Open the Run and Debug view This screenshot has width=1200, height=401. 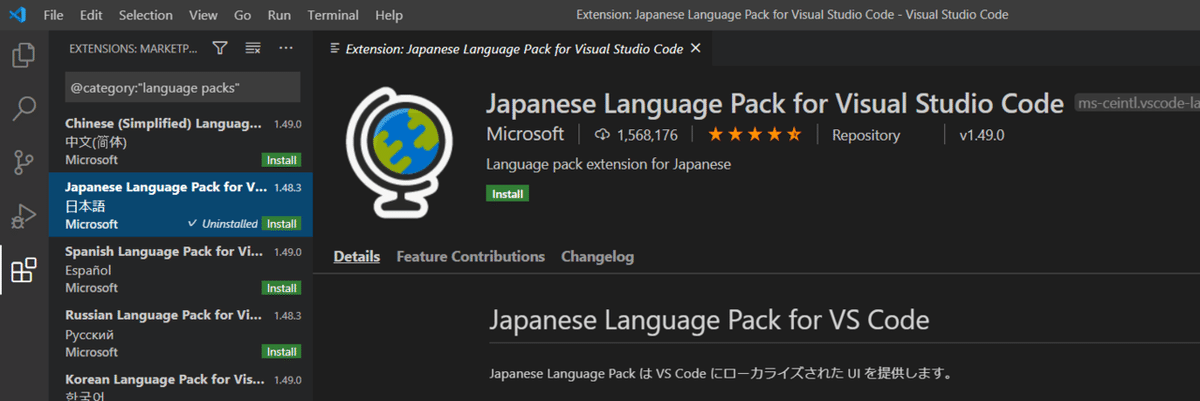tap(24, 215)
